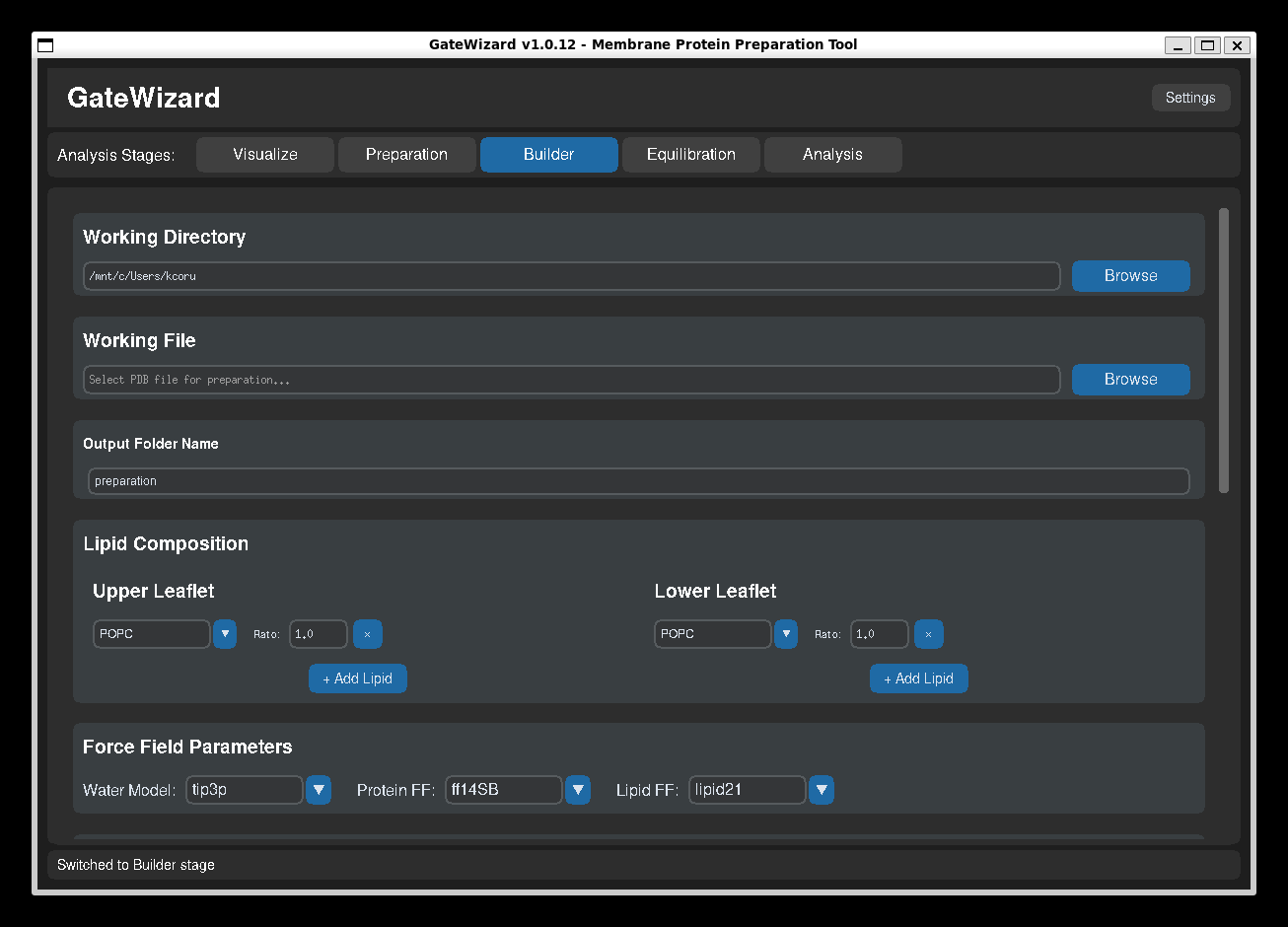The image size is (1288, 927).
Task: Switch to the Visualize stage
Action: pos(264,154)
